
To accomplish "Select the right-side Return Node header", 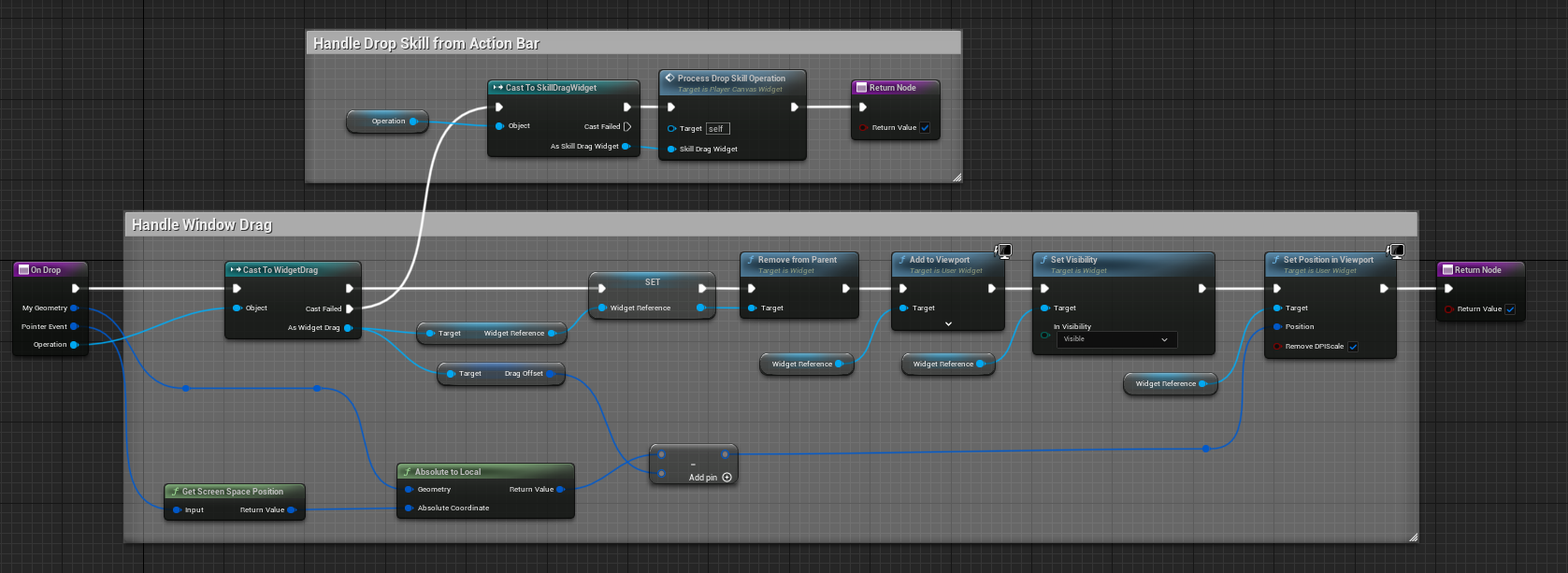I will (x=1480, y=270).
